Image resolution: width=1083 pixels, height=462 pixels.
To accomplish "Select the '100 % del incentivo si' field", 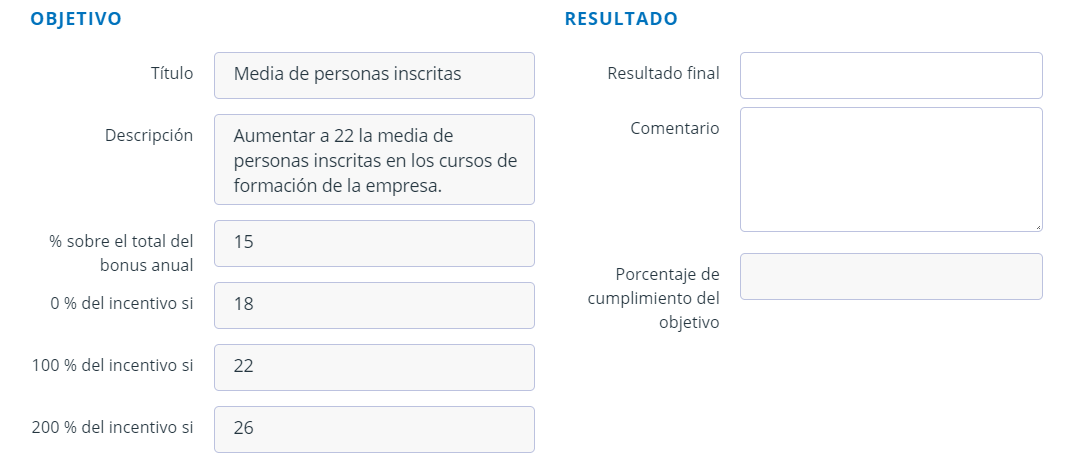I will 374,367.
